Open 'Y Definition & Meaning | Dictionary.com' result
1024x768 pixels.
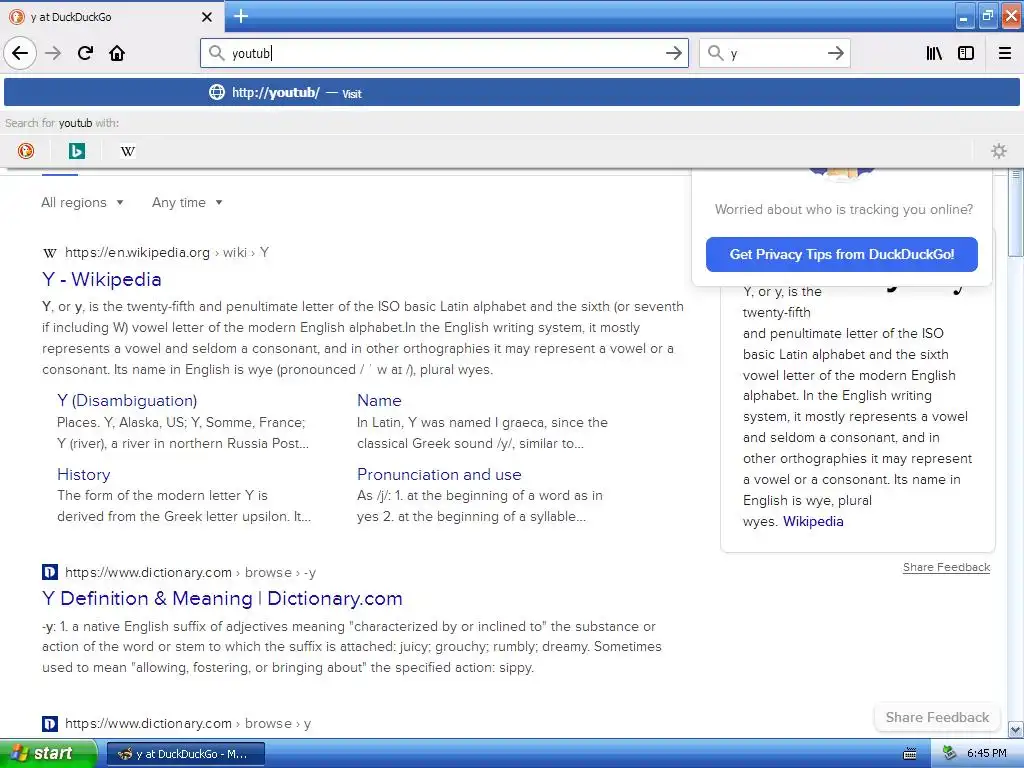[x=222, y=598]
